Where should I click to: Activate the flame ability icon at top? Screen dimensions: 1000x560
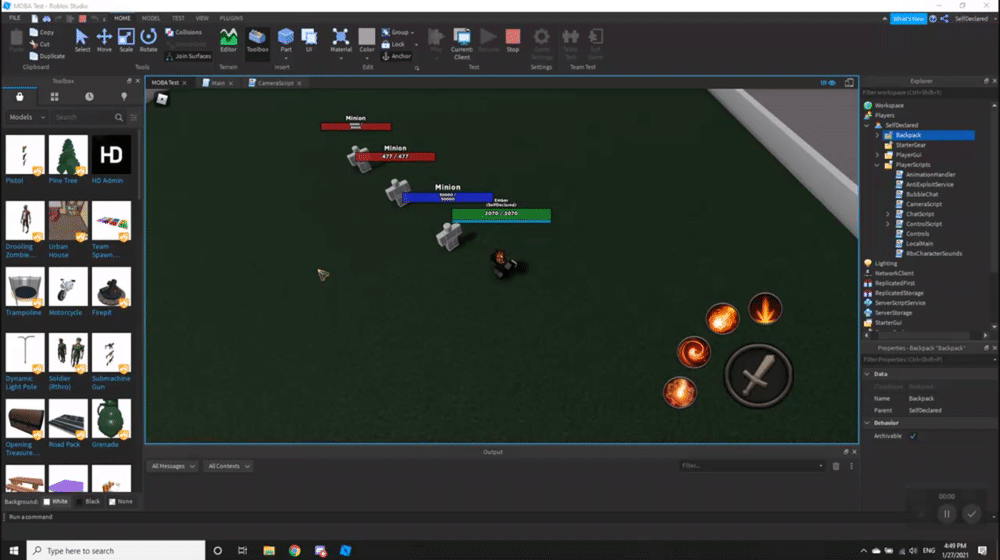click(765, 309)
